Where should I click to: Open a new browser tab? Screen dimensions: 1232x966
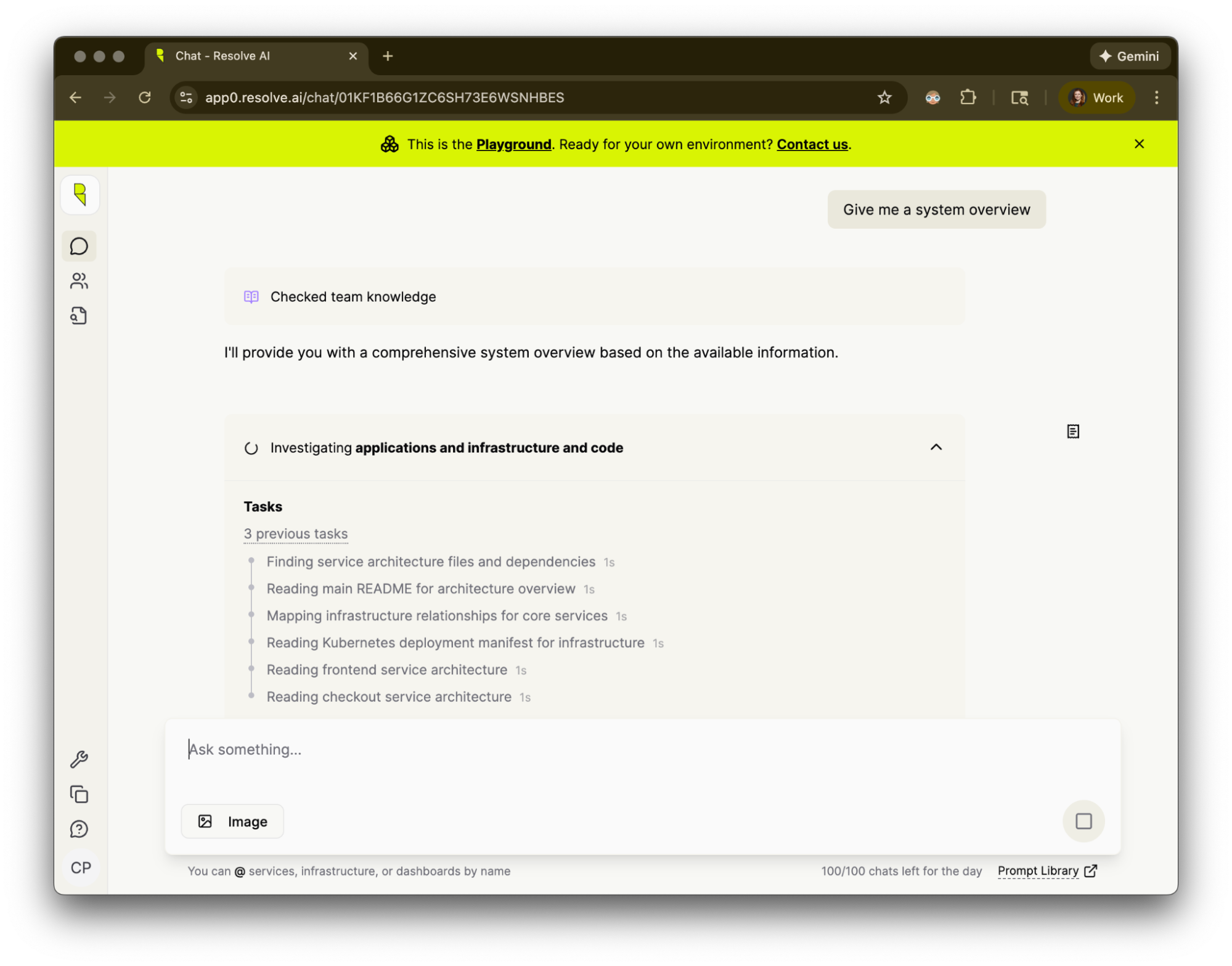pyautogui.click(x=388, y=56)
